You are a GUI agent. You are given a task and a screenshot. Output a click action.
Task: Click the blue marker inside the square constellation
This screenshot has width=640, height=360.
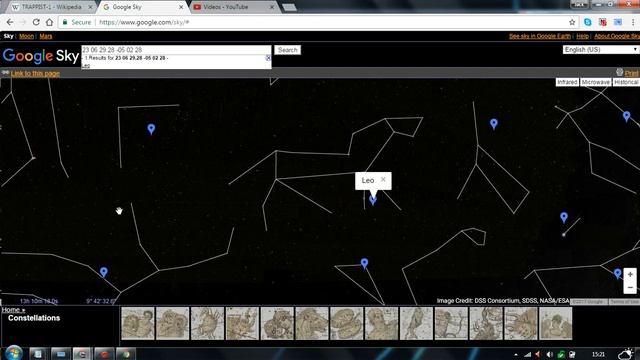[x=151, y=129]
